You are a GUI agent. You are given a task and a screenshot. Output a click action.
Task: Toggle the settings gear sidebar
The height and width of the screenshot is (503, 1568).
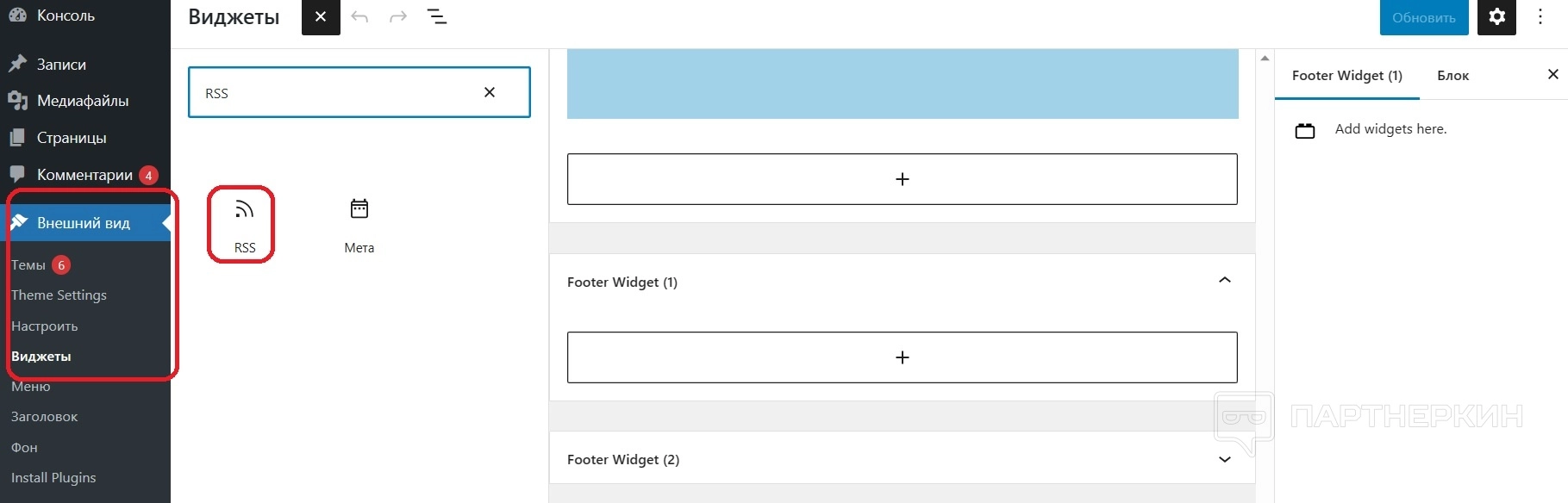(x=1496, y=17)
